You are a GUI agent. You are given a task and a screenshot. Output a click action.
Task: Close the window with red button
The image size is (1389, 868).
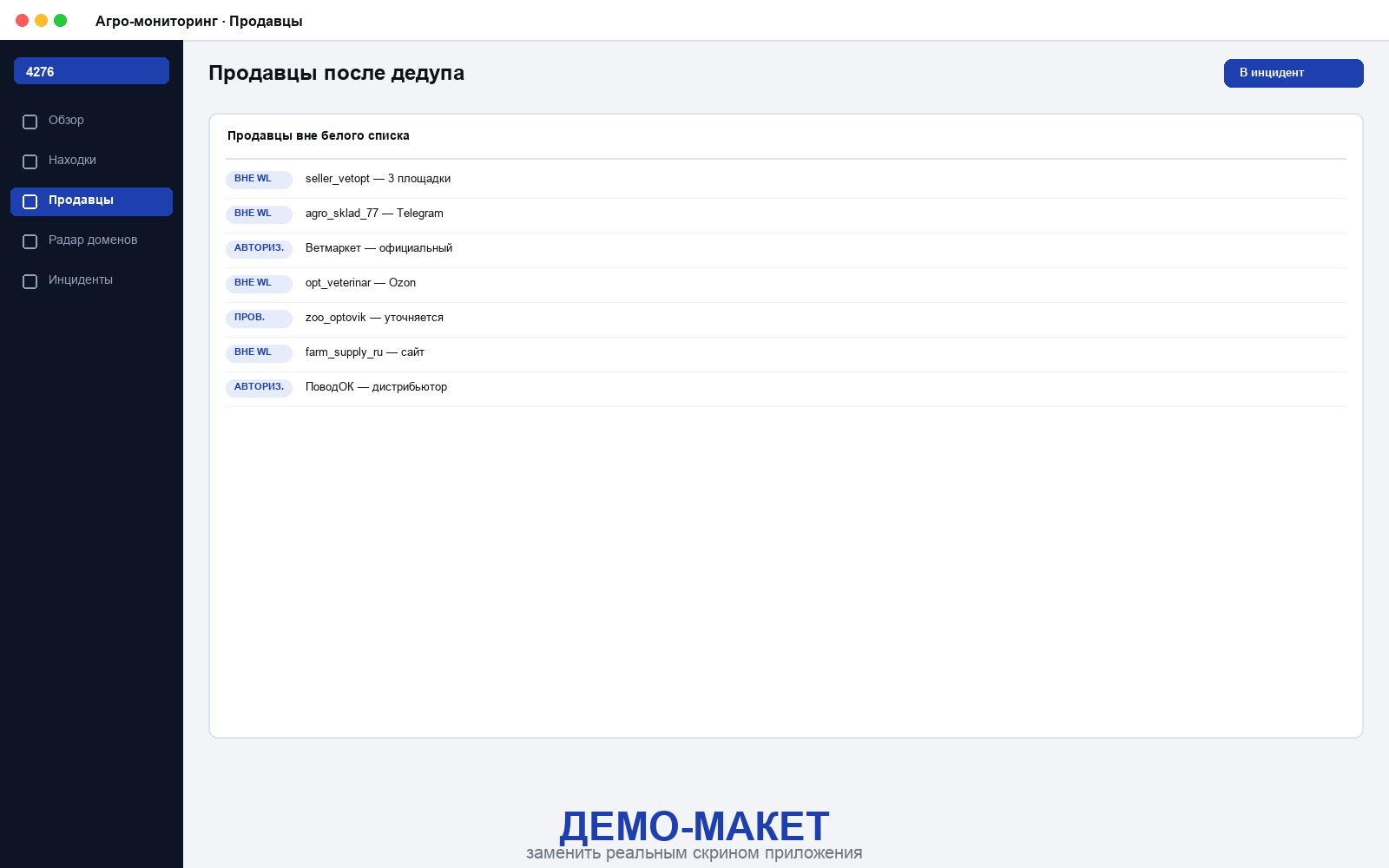(23, 20)
